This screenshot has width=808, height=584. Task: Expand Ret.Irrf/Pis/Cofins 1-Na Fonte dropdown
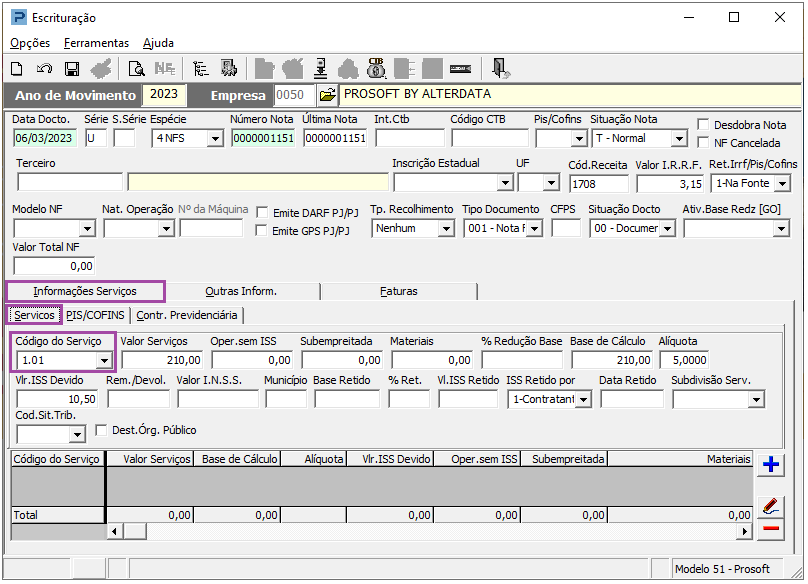(x=782, y=183)
